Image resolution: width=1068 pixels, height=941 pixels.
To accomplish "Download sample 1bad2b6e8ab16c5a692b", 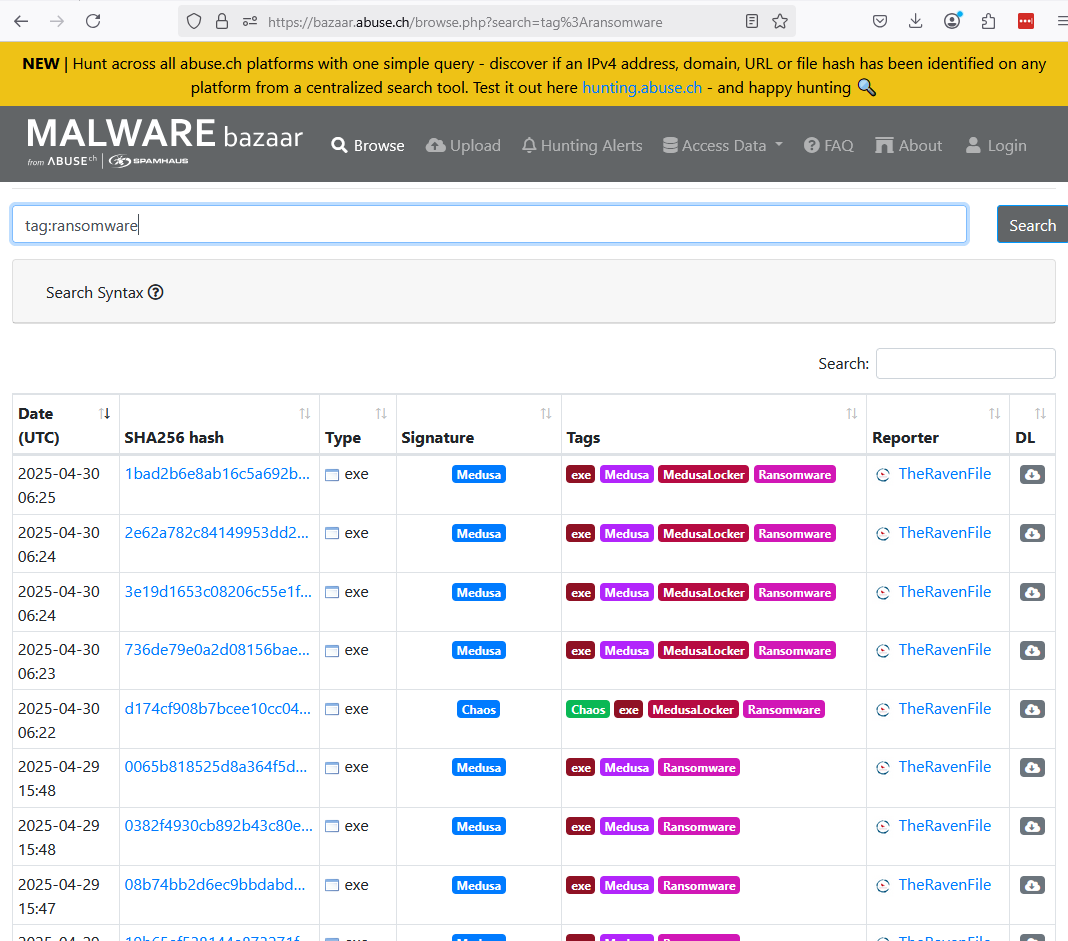I will coord(1032,475).
